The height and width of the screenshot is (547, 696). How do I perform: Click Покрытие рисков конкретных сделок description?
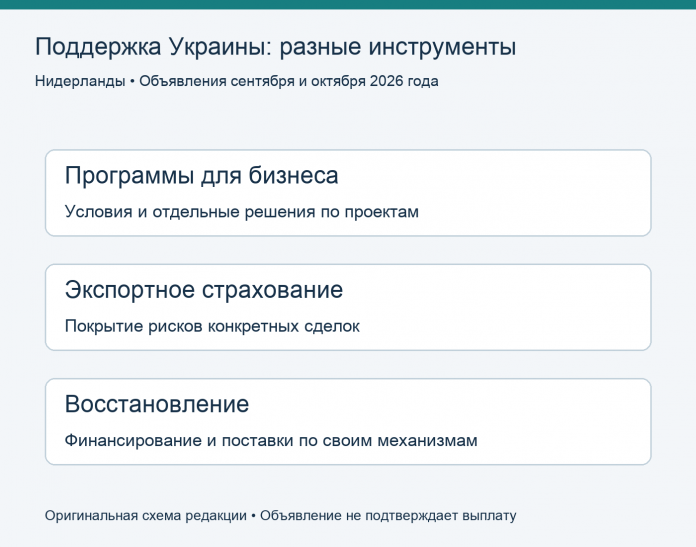point(212,326)
